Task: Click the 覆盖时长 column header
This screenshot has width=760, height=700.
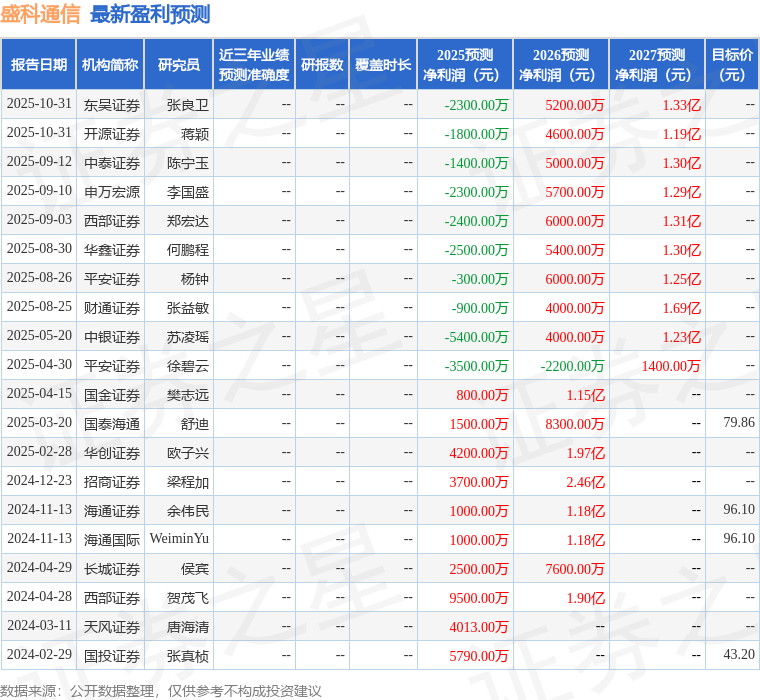Action: pyautogui.click(x=383, y=64)
